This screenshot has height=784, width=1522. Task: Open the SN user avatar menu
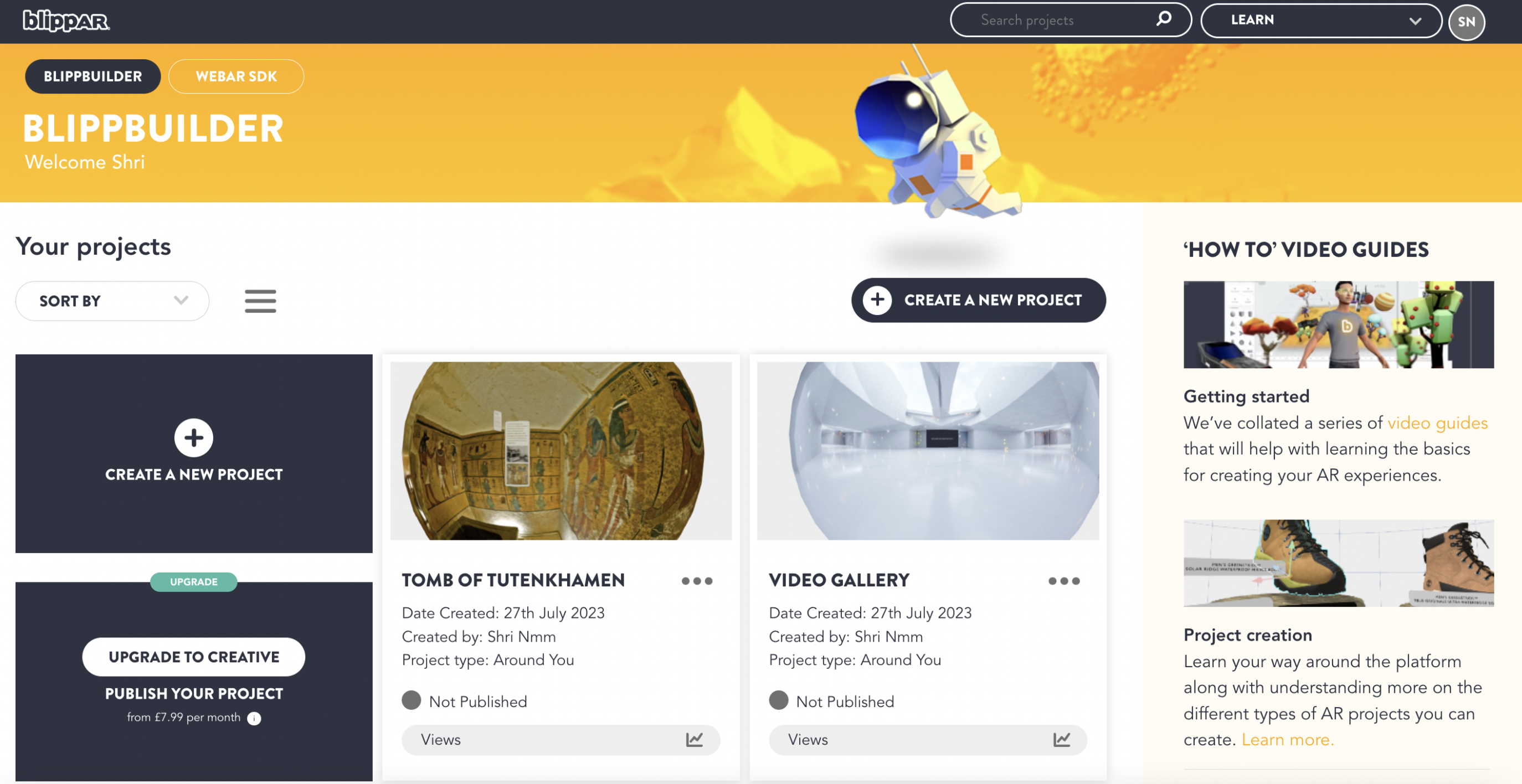[x=1466, y=22]
